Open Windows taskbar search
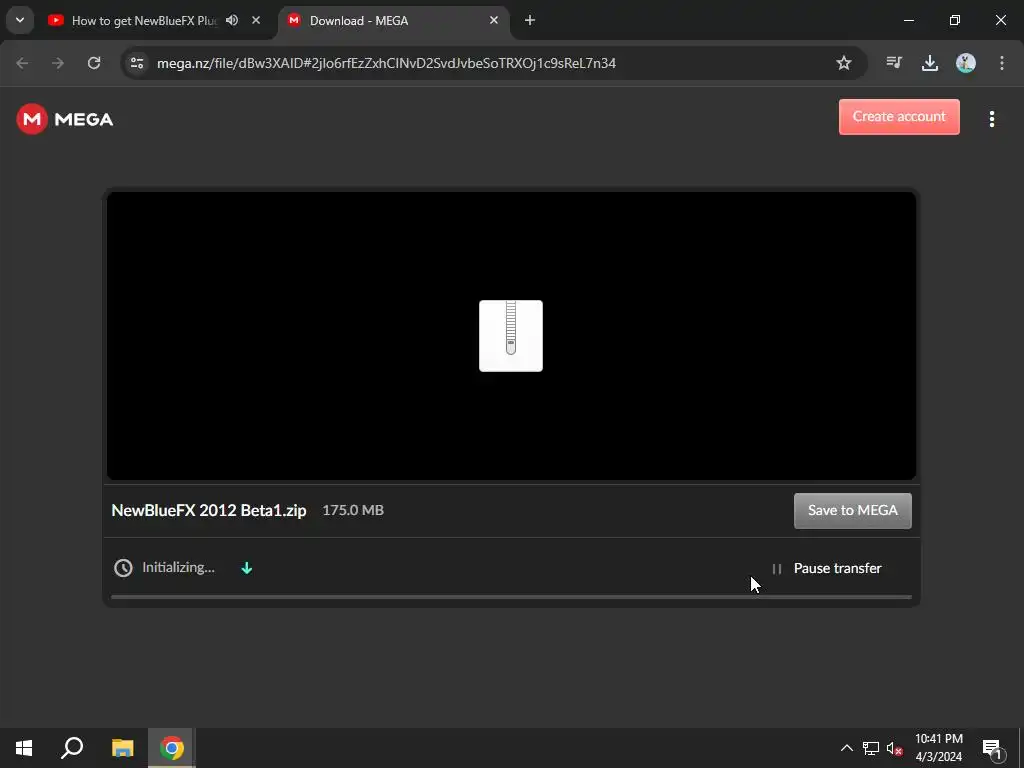1024x768 pixels. [72, 748]
